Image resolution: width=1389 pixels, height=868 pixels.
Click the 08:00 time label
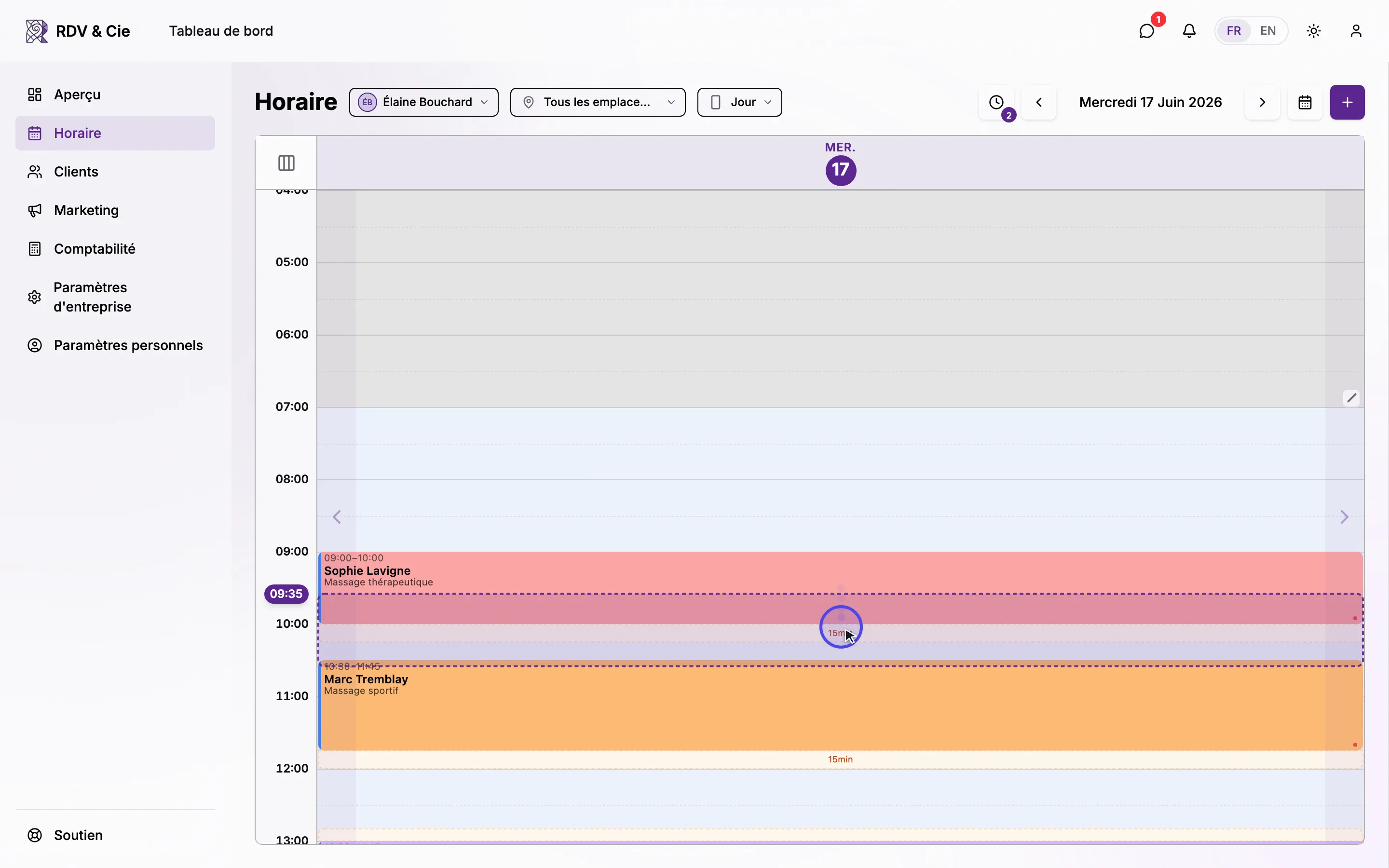tap(292, 479)
